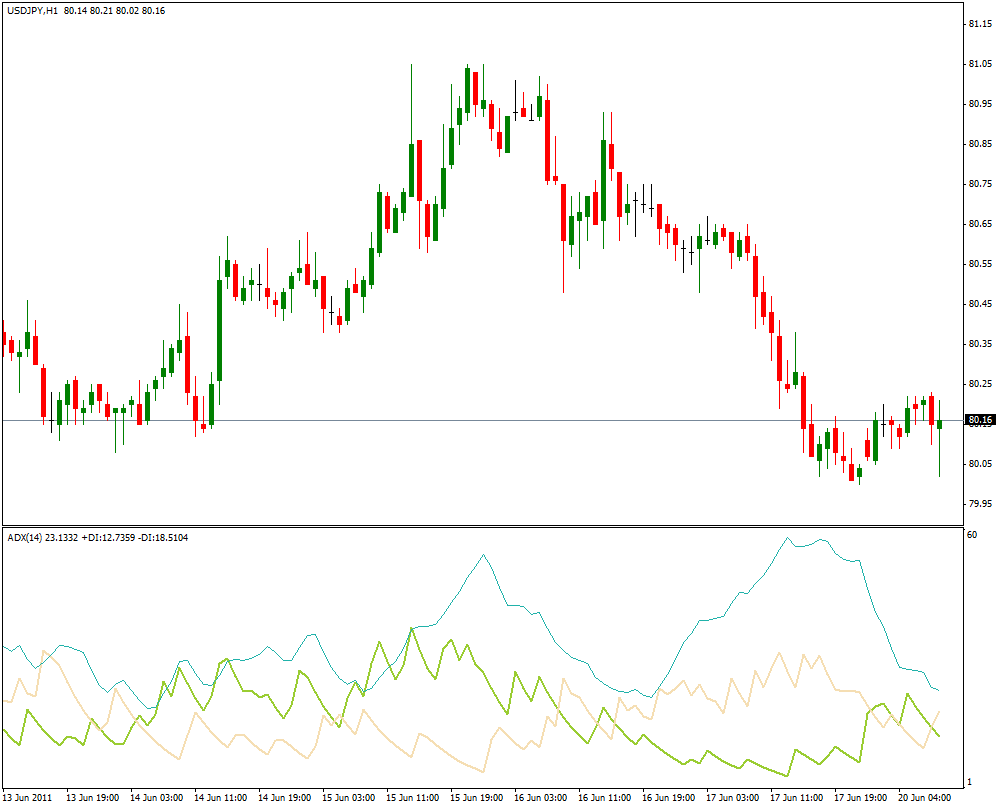Click the 13 Jun 2011 date label
The height and width of the screenshot is (806, 1003).
[x=29, y=798]
